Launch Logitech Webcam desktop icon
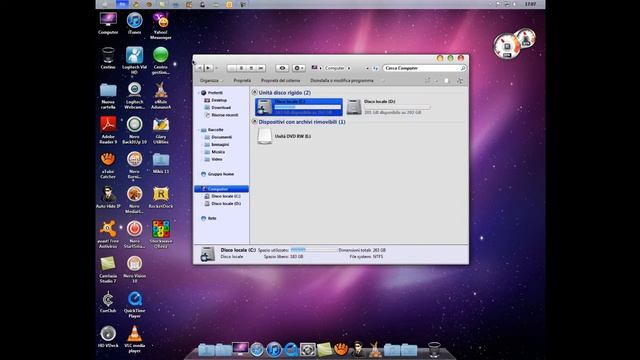The width and height of the screenshot is (640, 360). point(134,96)
